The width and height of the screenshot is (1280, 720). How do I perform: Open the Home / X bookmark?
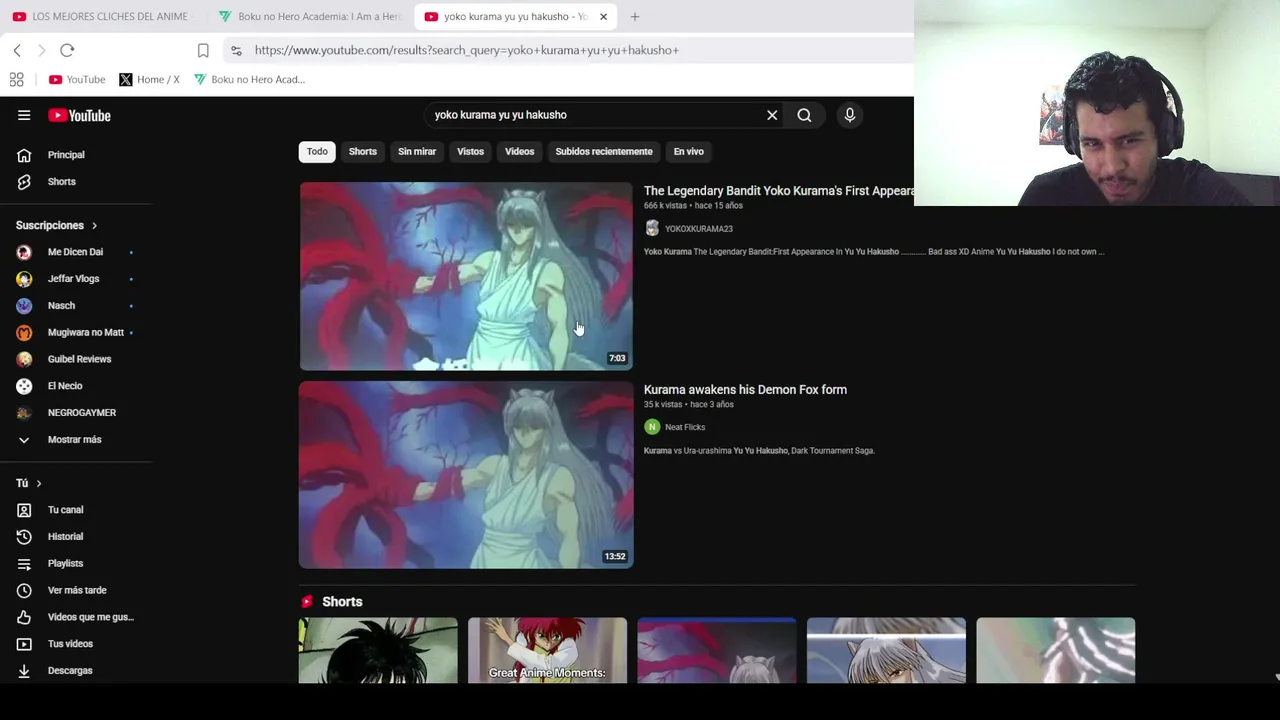(x=149, y=79)
